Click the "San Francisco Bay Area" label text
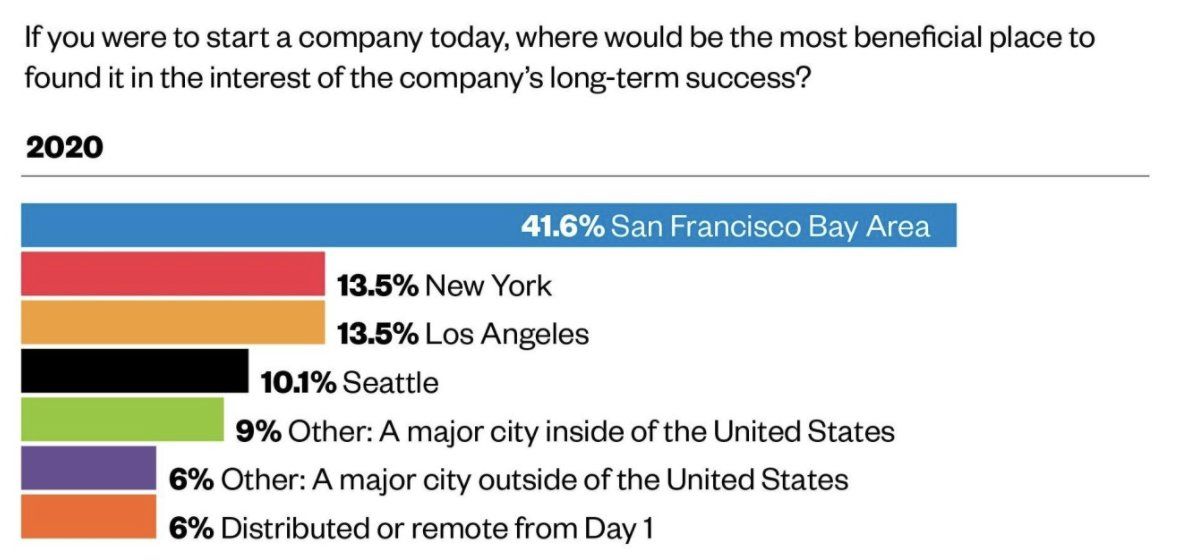Image resolution: width=1184 pixels, height=560 pixels. 770,226
